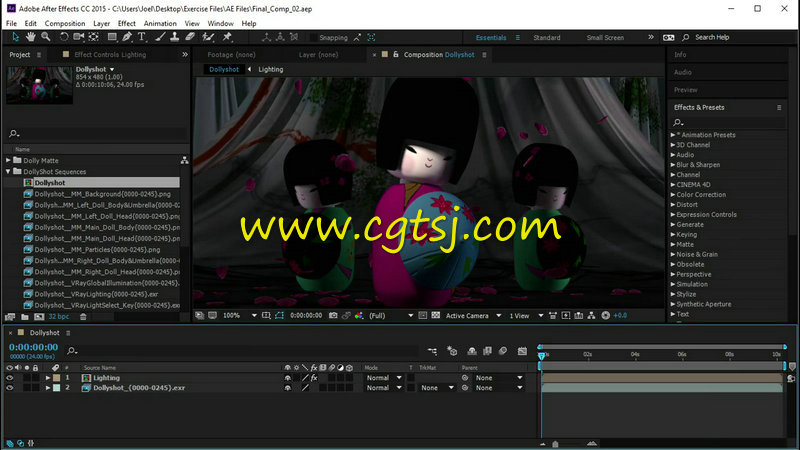Expand the Dollyshot exr layer properties

(x=47, y=388)
